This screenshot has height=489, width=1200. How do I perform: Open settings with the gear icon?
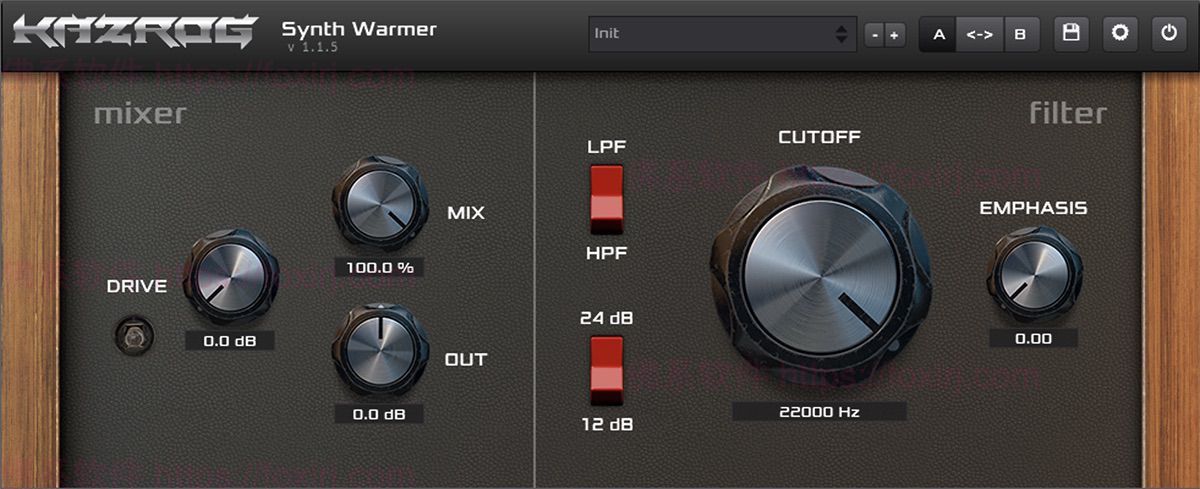point(1120,33)
